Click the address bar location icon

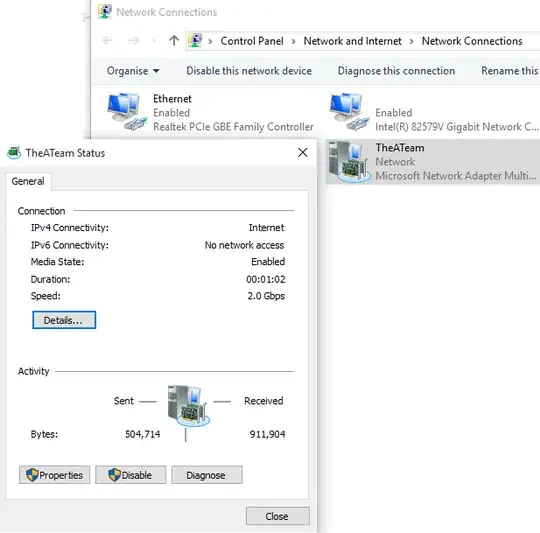coord(195,41)
